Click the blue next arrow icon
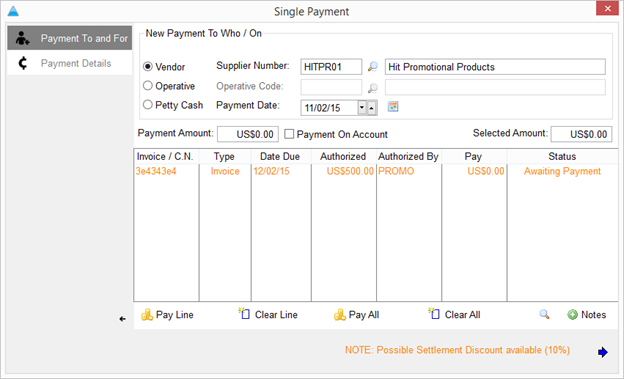The image size is (624, 379). (603, 352)
